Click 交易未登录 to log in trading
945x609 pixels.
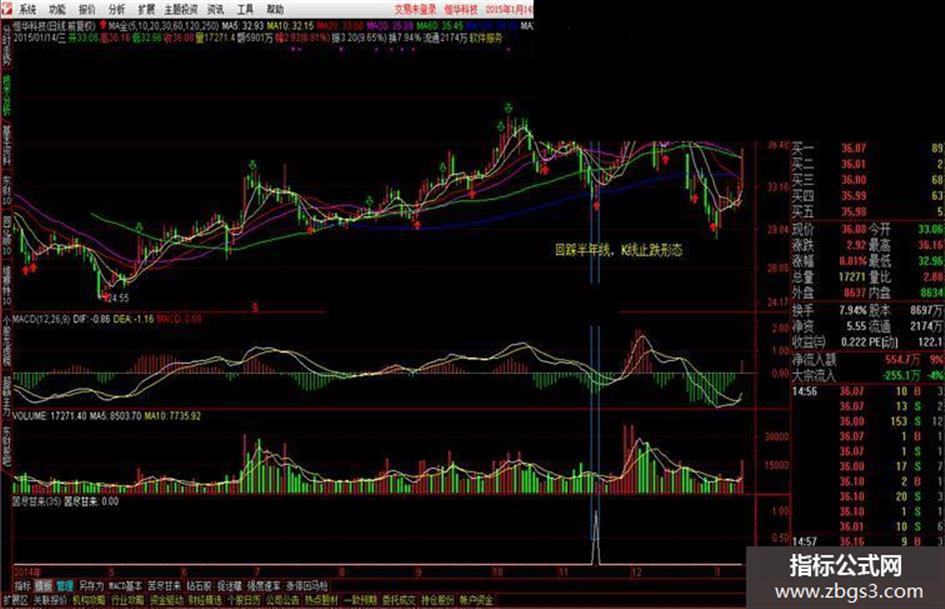point(416,9)
